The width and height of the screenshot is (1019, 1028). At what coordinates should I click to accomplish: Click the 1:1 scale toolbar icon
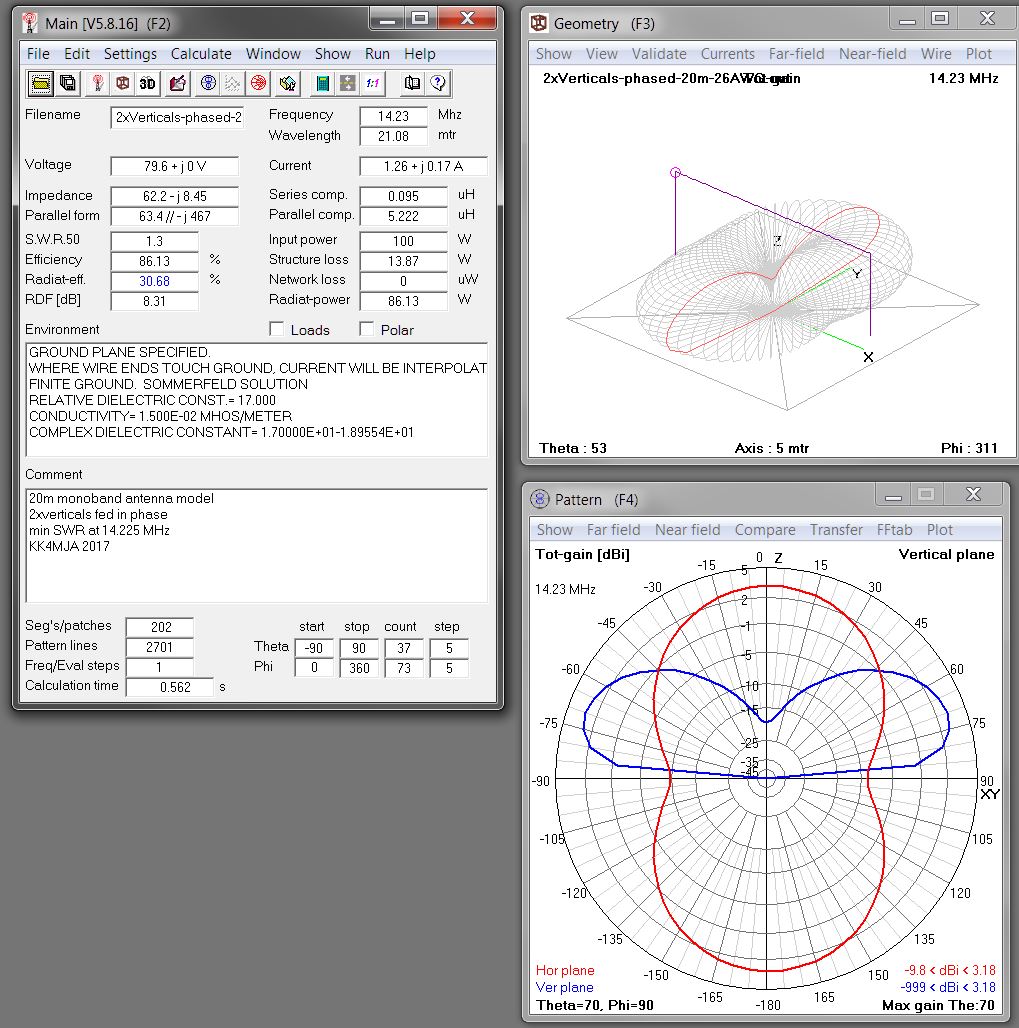click(x=371, y=84)
